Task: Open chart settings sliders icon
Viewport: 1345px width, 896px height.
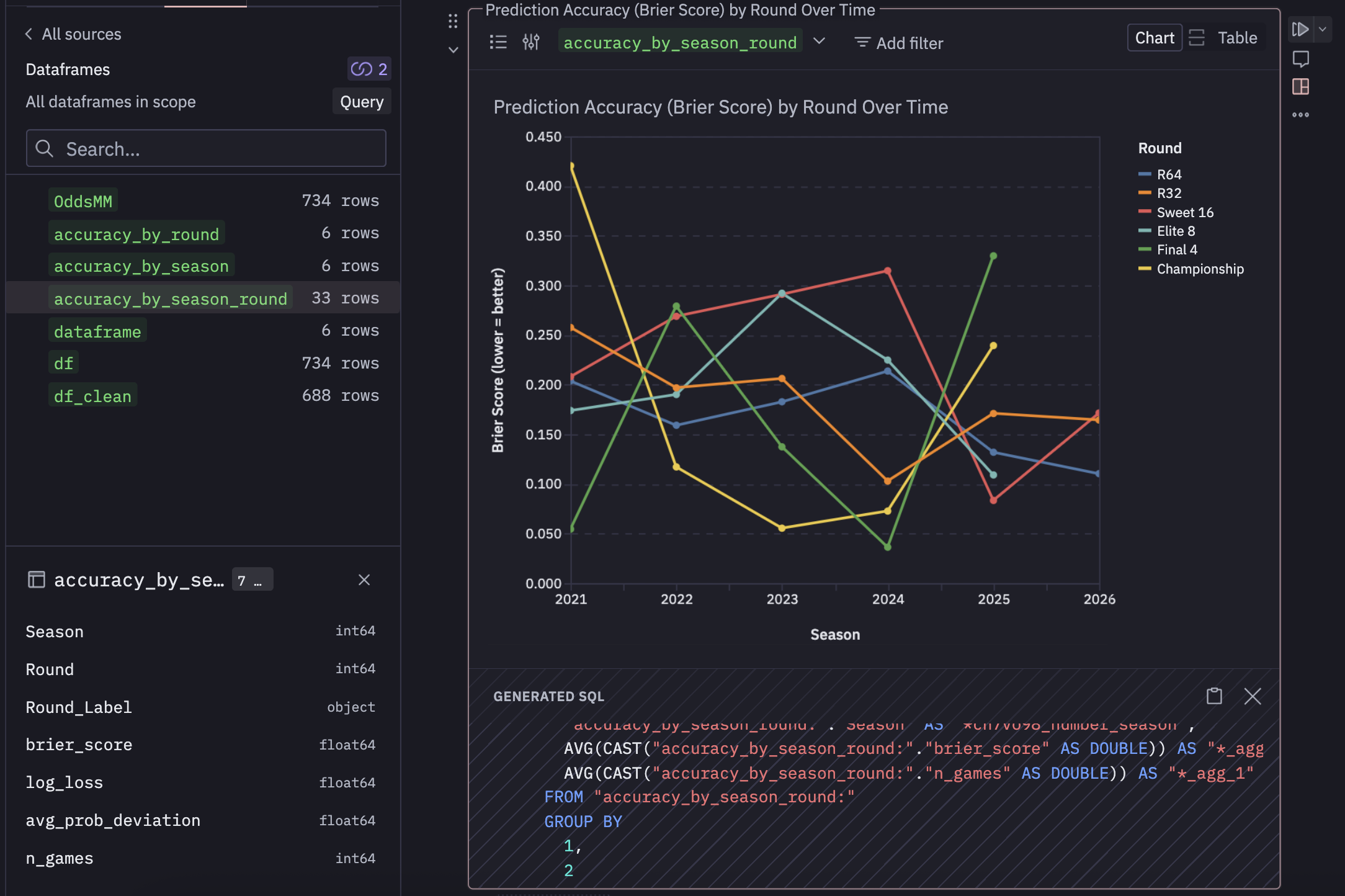Action: [x=531, y=42]
